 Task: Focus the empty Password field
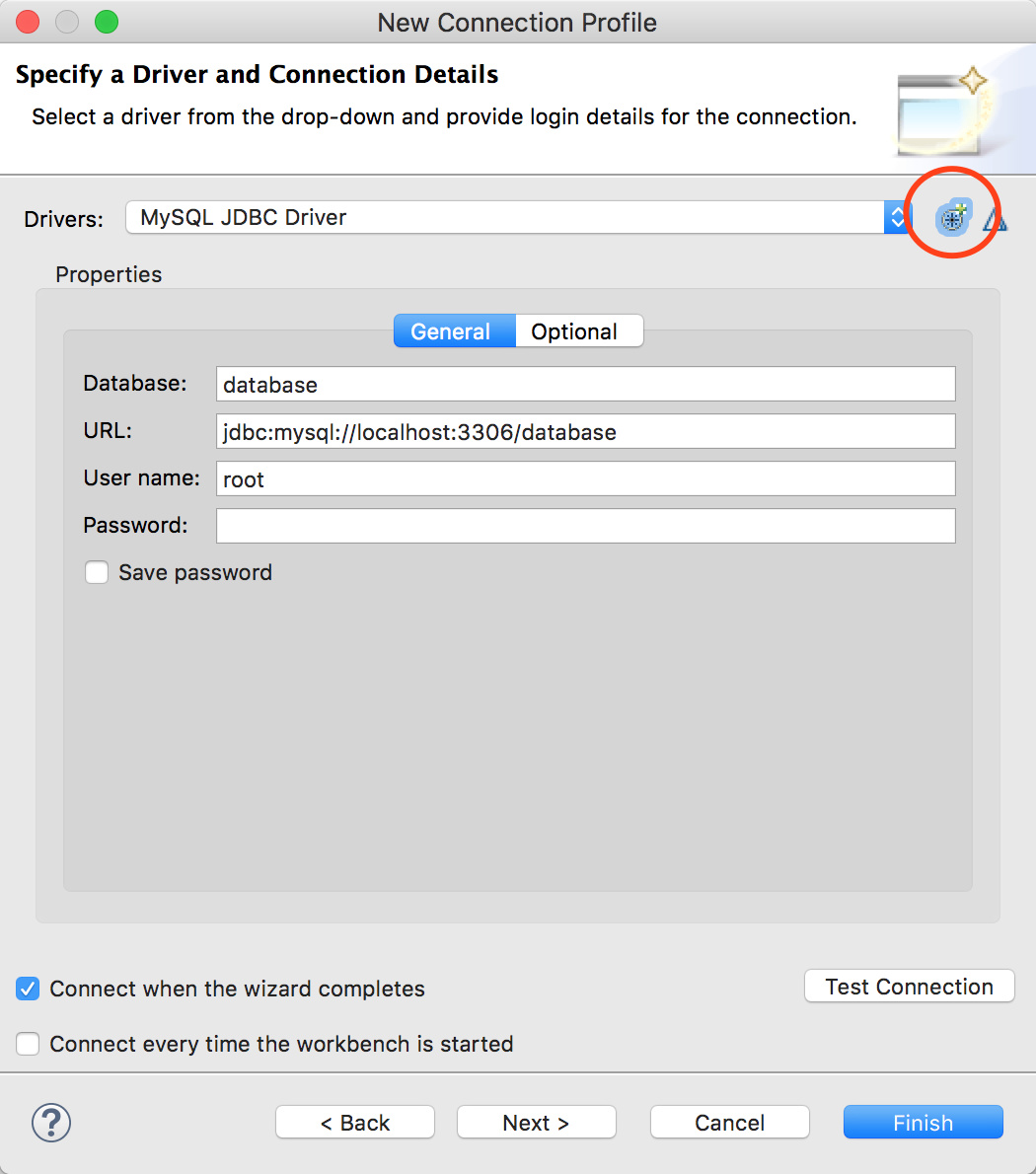585,526
